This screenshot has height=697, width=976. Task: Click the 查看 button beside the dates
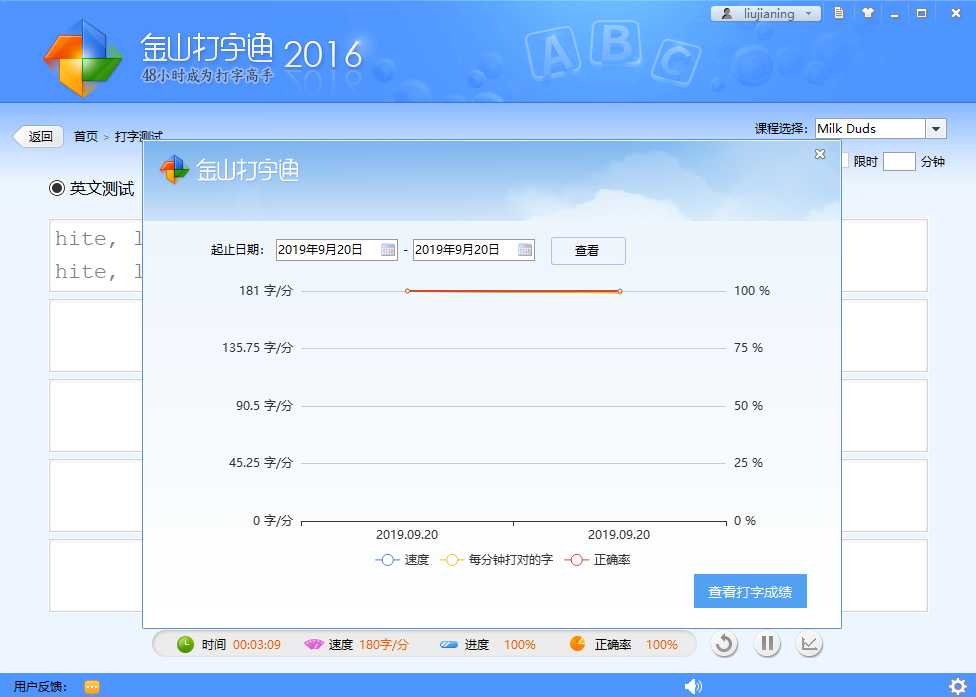click(588, 251)
